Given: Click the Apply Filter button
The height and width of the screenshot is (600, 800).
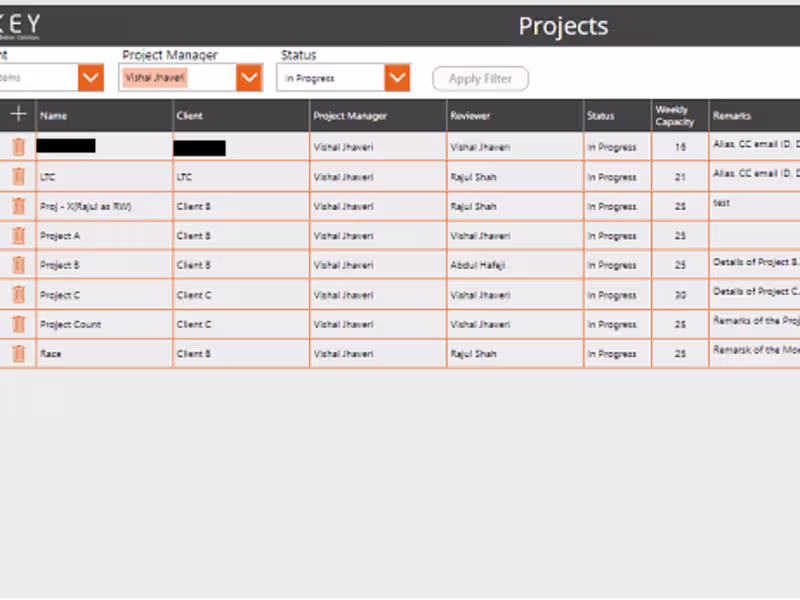Looking at the screenshot, I should coord(480,78).
